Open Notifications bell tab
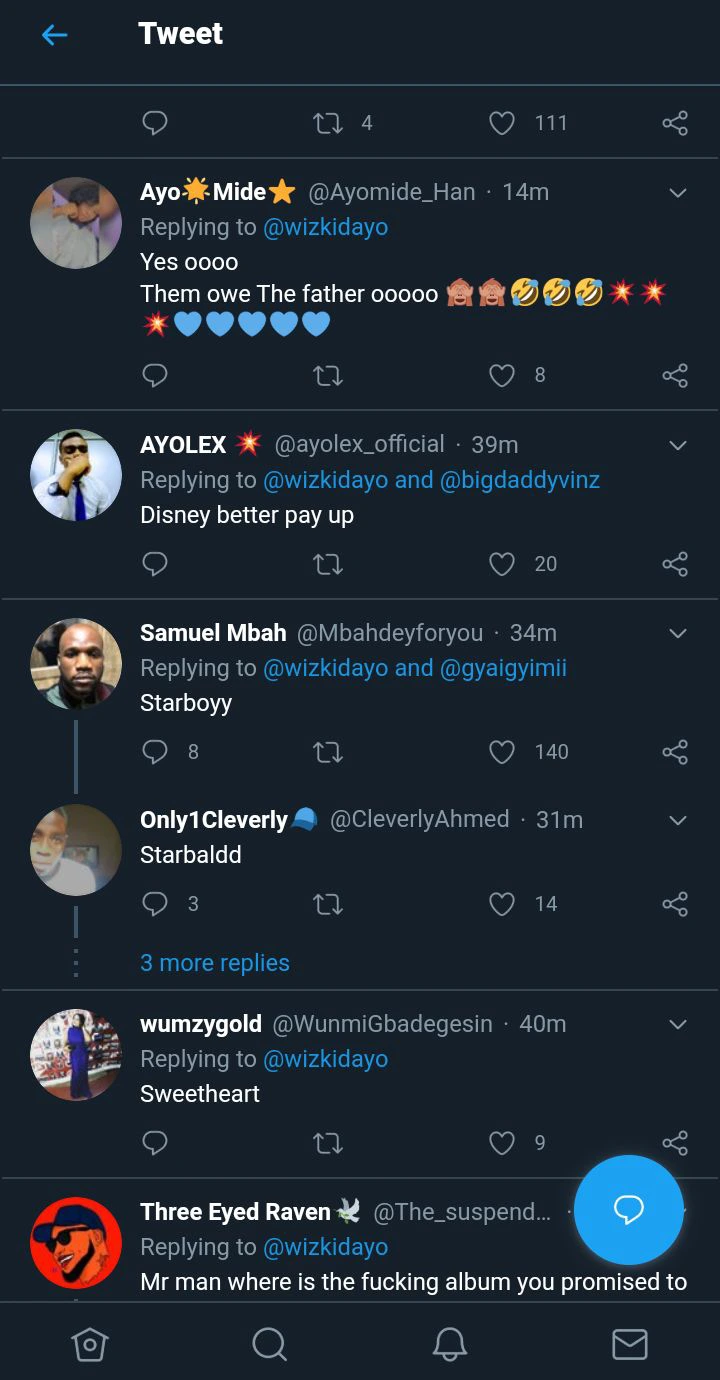This screenshot has width=720, height=1380. 449,1344
